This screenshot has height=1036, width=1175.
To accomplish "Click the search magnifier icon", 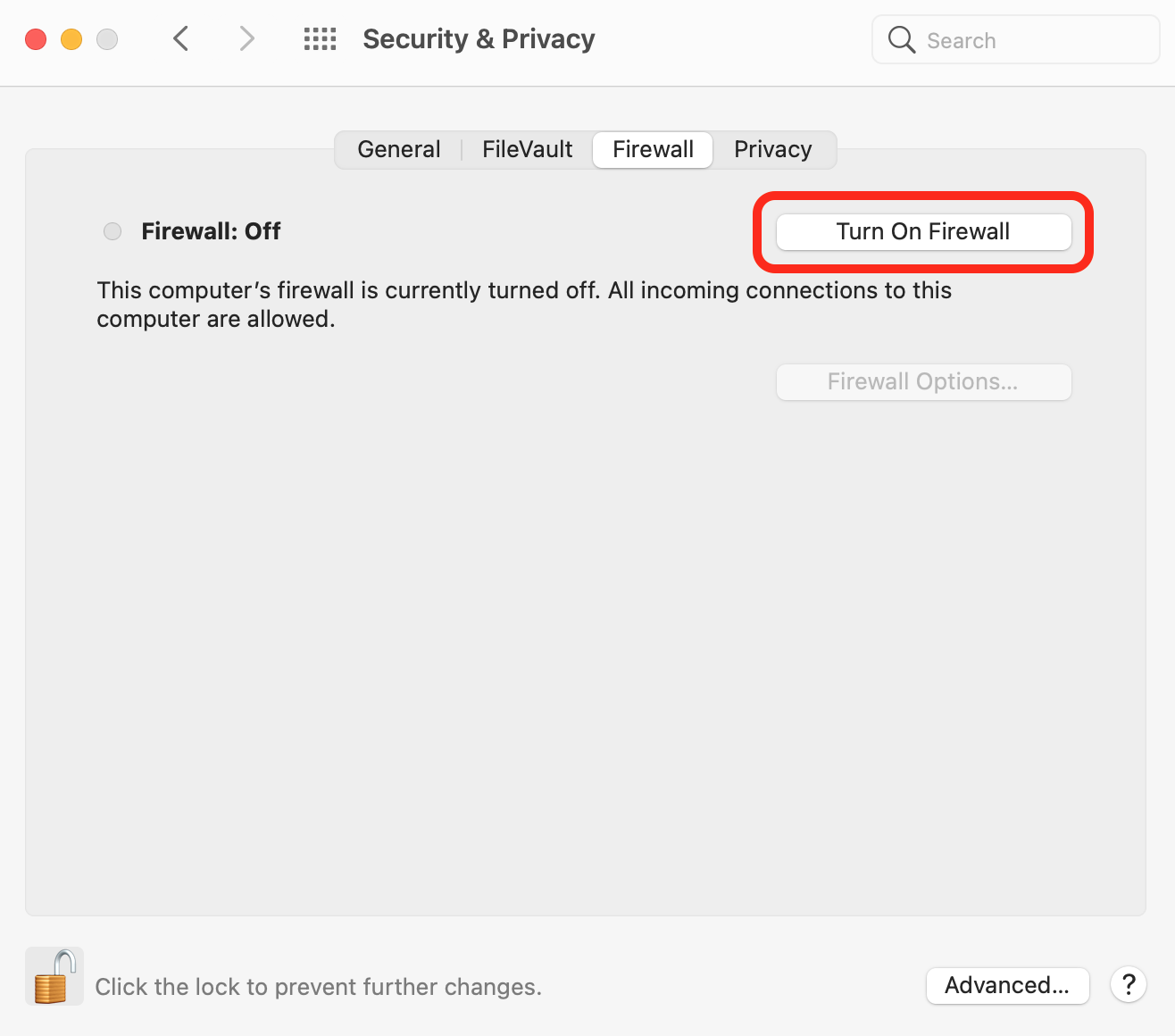I will pos(901,39).
